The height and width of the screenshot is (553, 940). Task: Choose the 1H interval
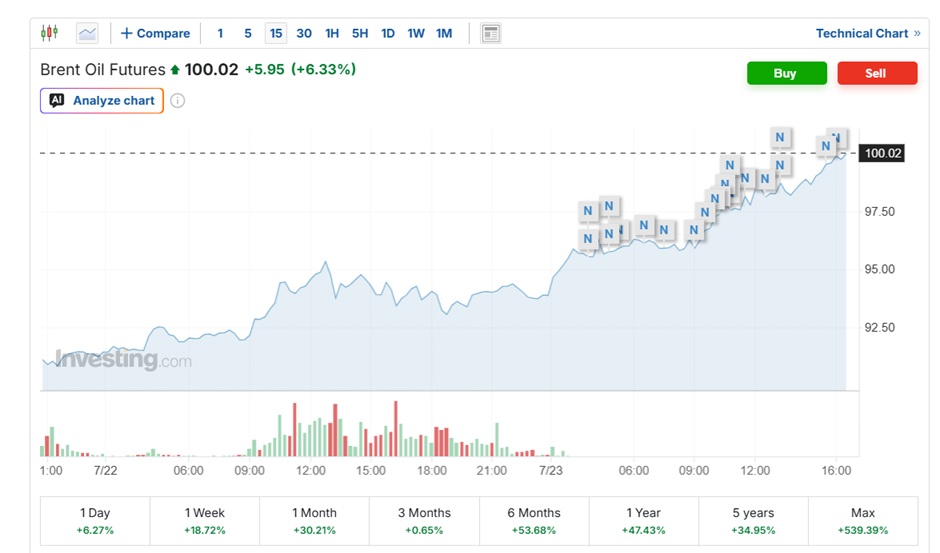pos(332,34)
